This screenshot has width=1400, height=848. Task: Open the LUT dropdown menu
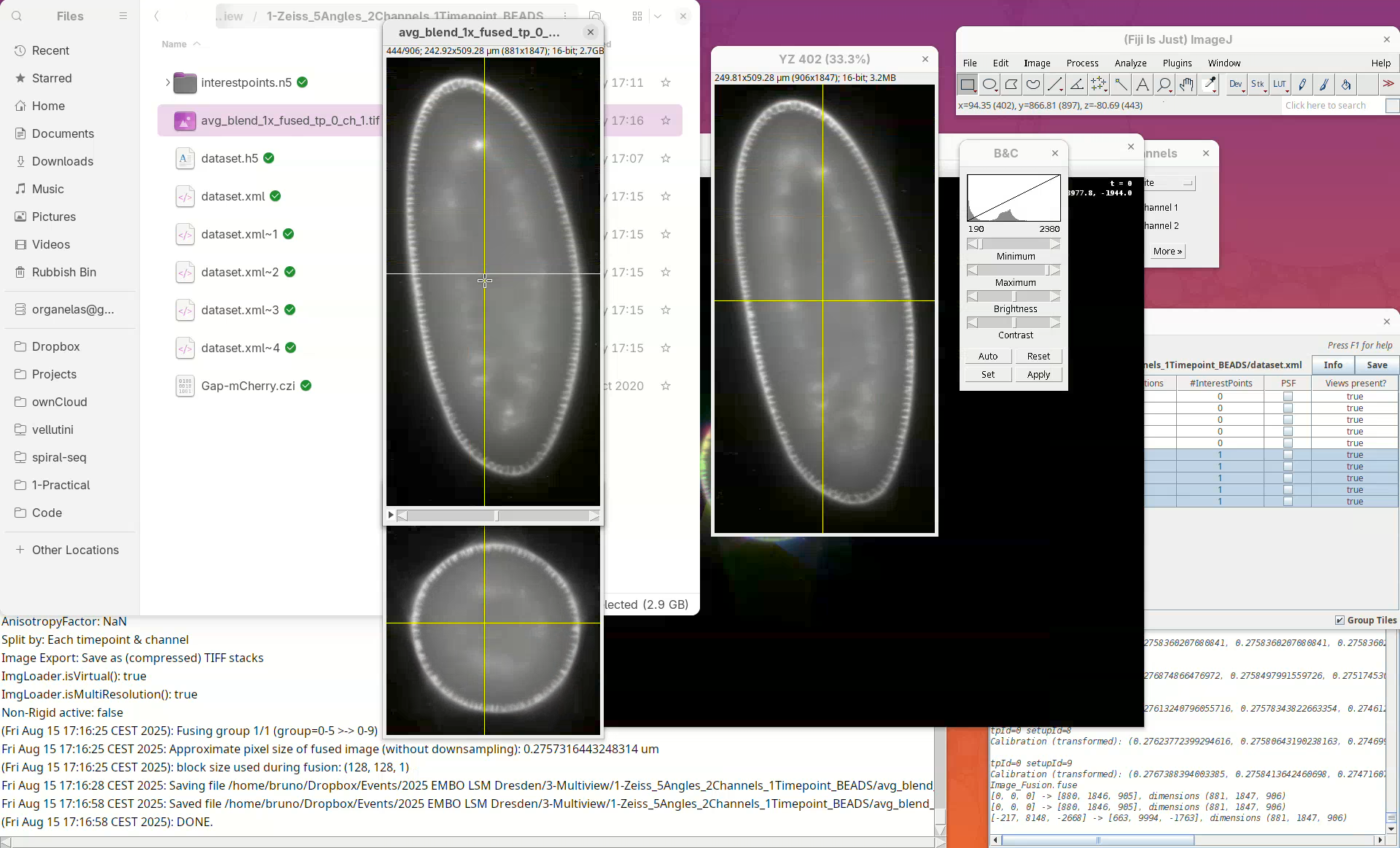(x=1280, y=85)
